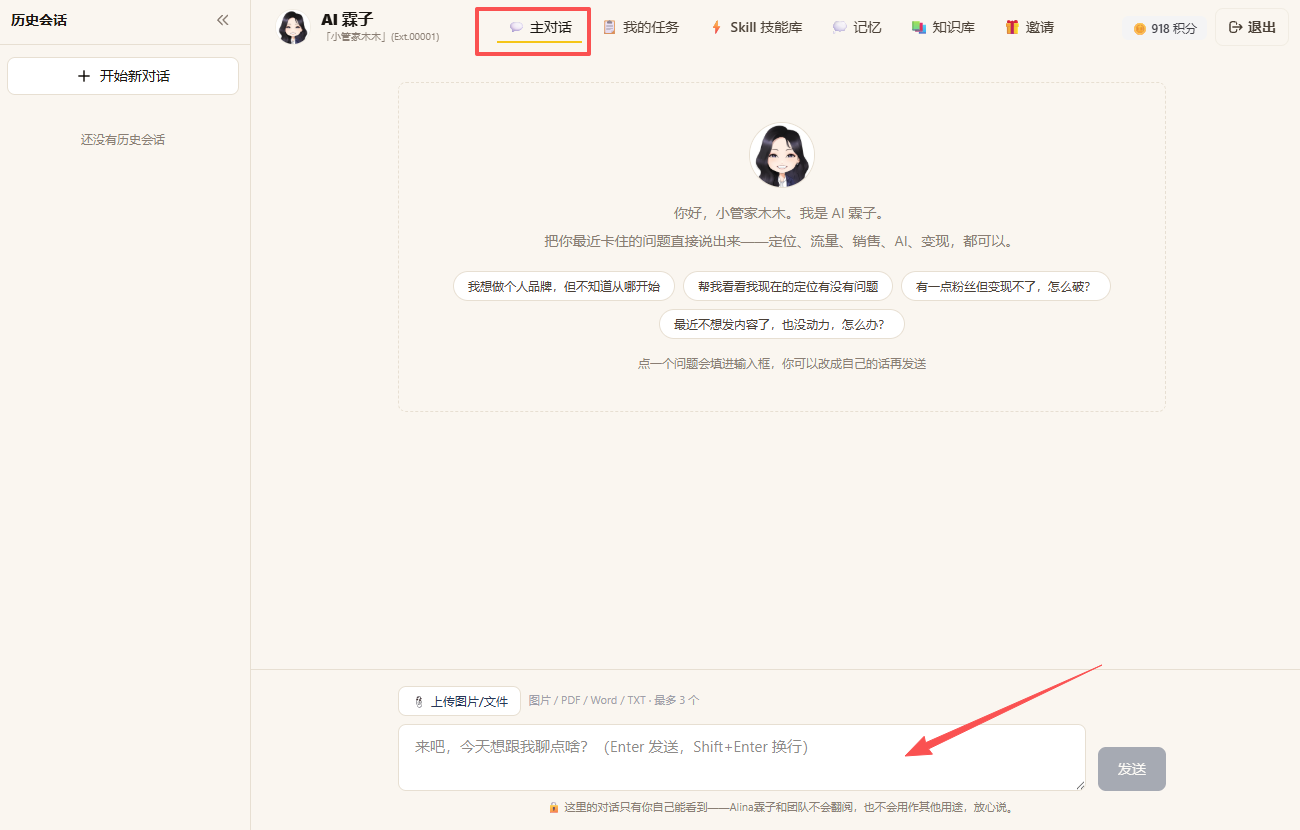Click the coin icon beside 918 积分
The height and width of the screenshot is (830, 1300).
pyautogui.click(x=1139, y=29)
